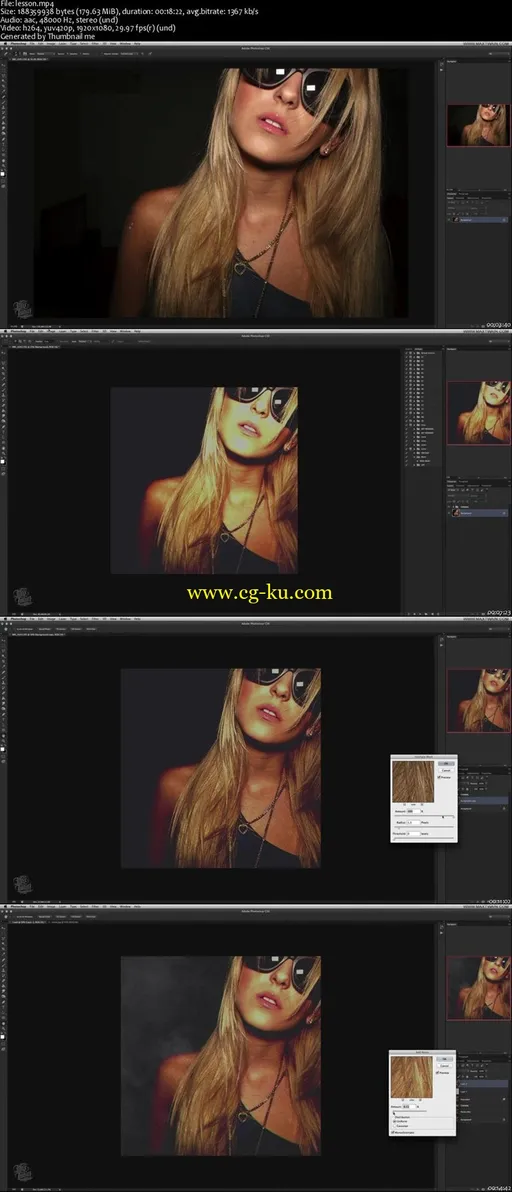Click the Threshold field in Unsharp Mask
512x1192 pixels.
[414, 834]
